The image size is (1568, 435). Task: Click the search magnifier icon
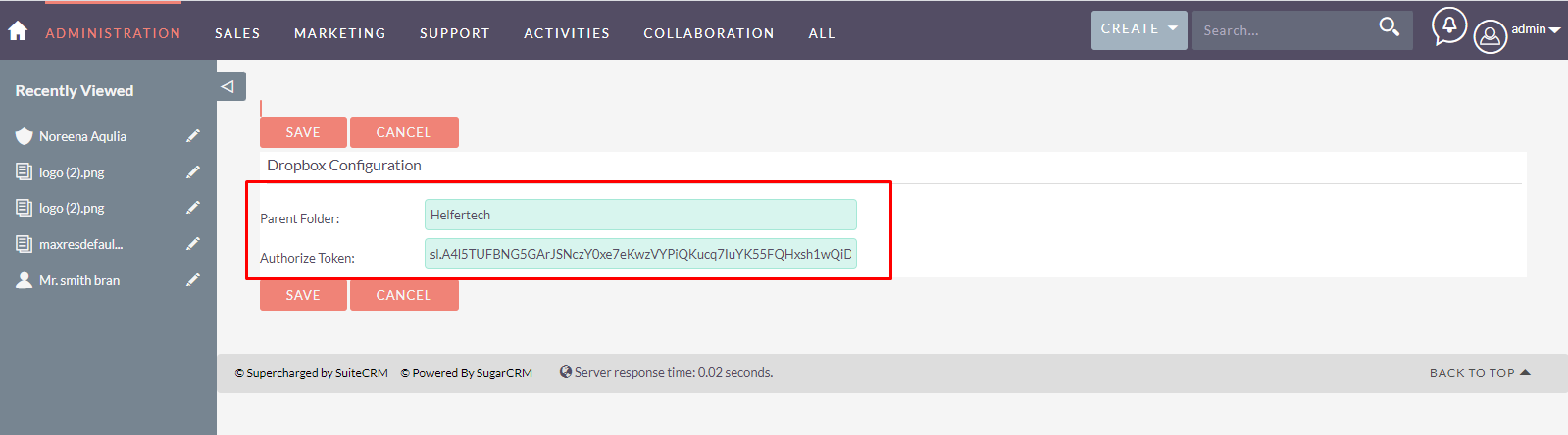[x=1389, y=27]
